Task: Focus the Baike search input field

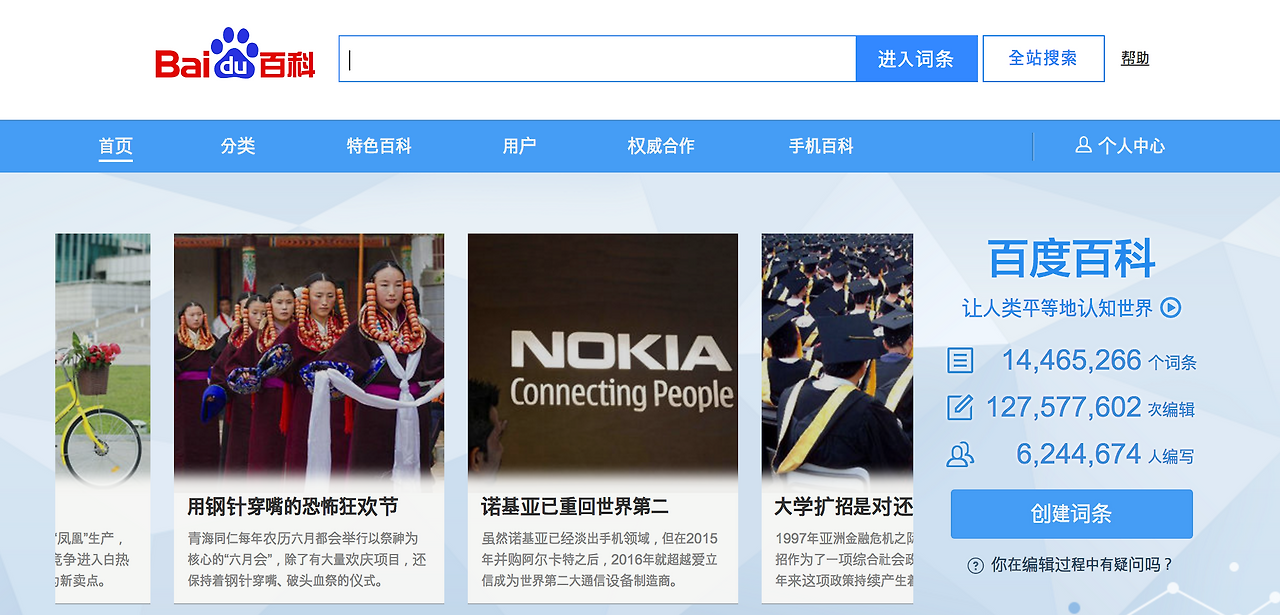Action: pos(598,59)
